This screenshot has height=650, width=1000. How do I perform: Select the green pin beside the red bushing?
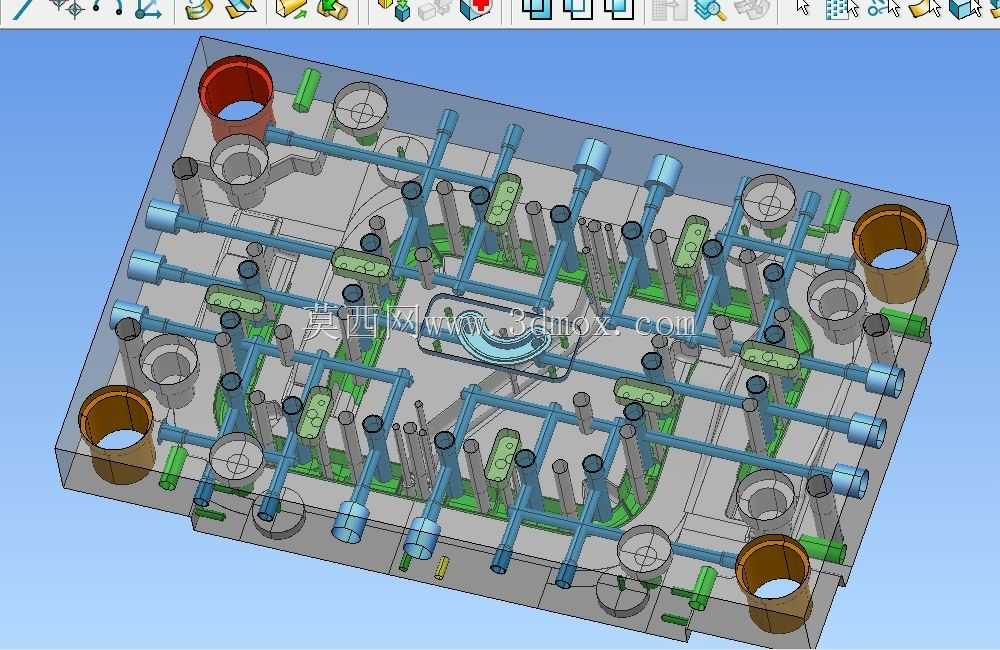pyautogui.click(x=306, y=89)
